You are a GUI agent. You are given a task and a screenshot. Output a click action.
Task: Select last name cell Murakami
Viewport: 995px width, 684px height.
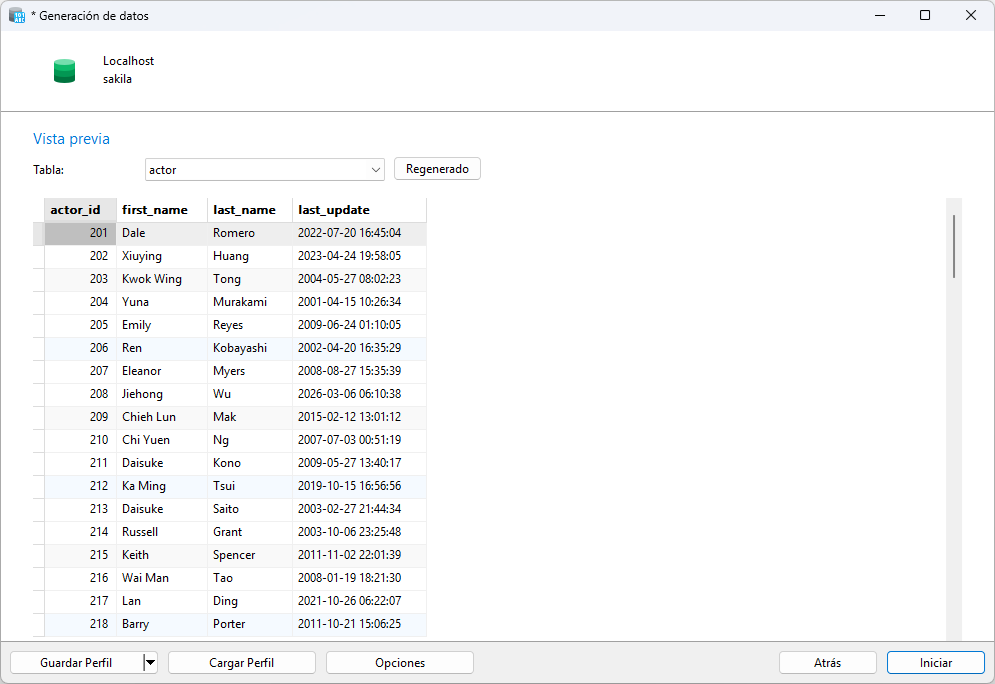(x=250, y=302)
